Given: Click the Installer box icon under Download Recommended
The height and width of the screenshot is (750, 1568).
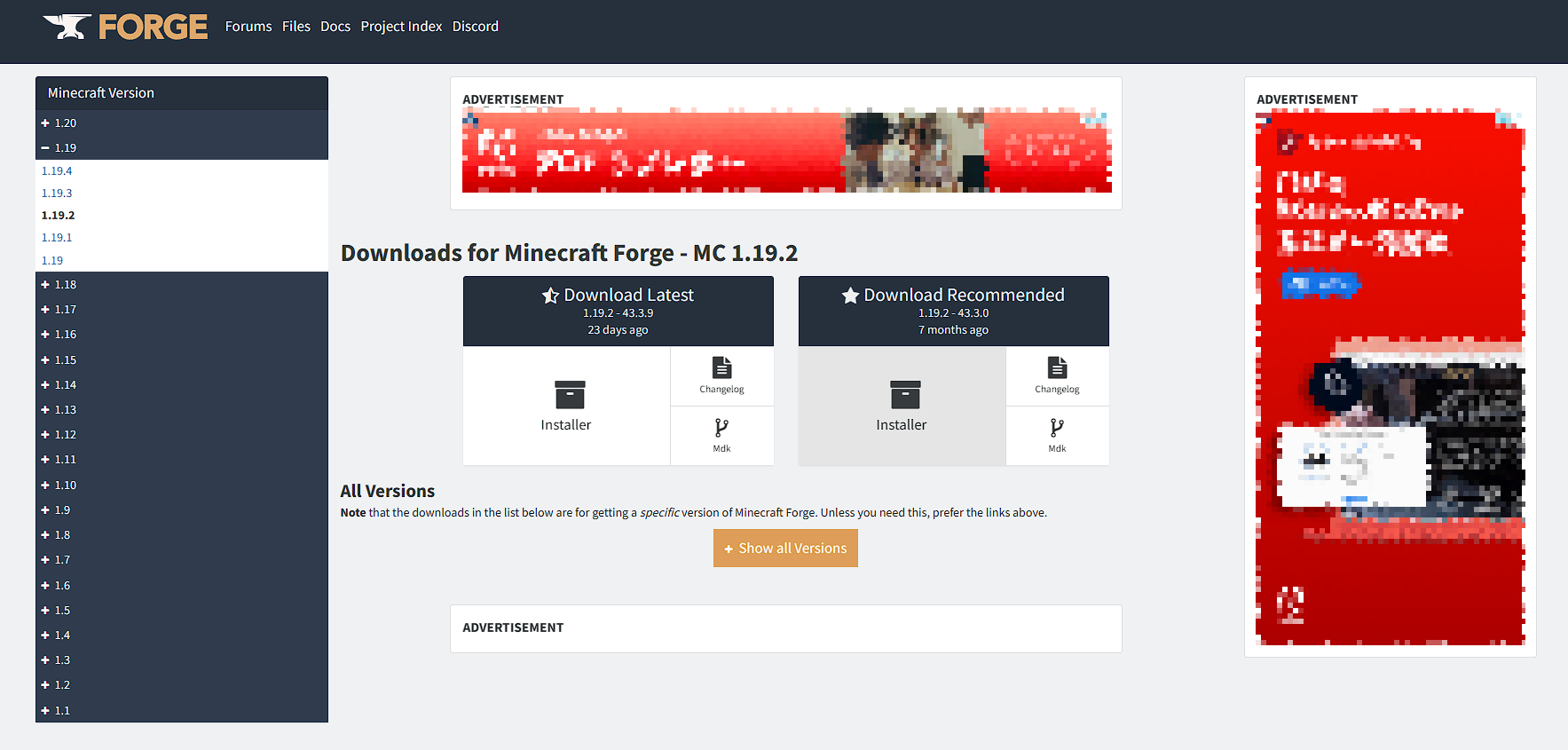Looking at the screenshot, I should click(x=904, y=395).
